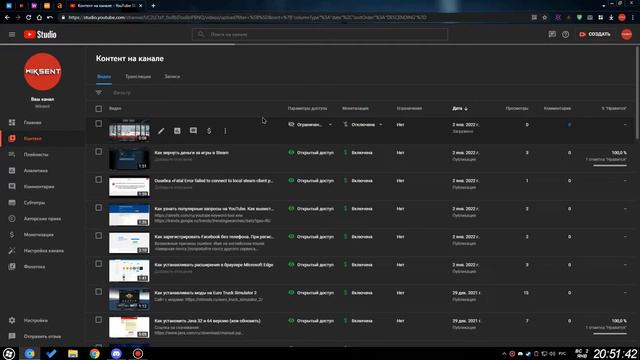The image size is (640, 360).
Task: Open the help question mark icon
Action: click(x=565, y=35)
